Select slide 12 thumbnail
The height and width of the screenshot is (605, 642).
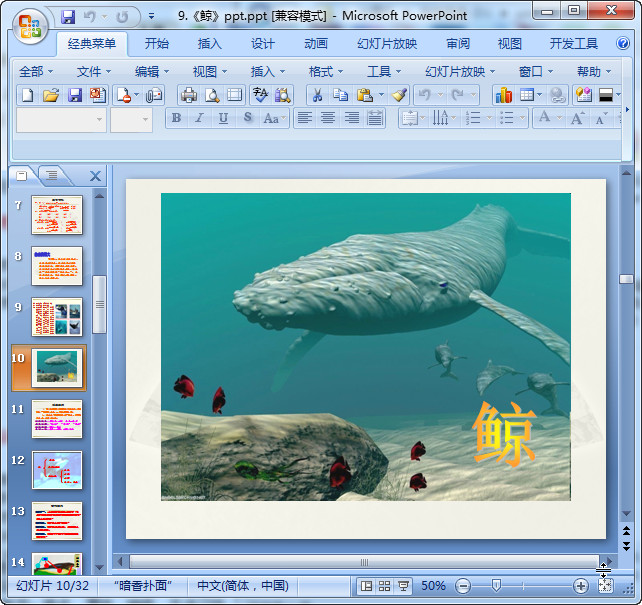(x=57, y=470)
